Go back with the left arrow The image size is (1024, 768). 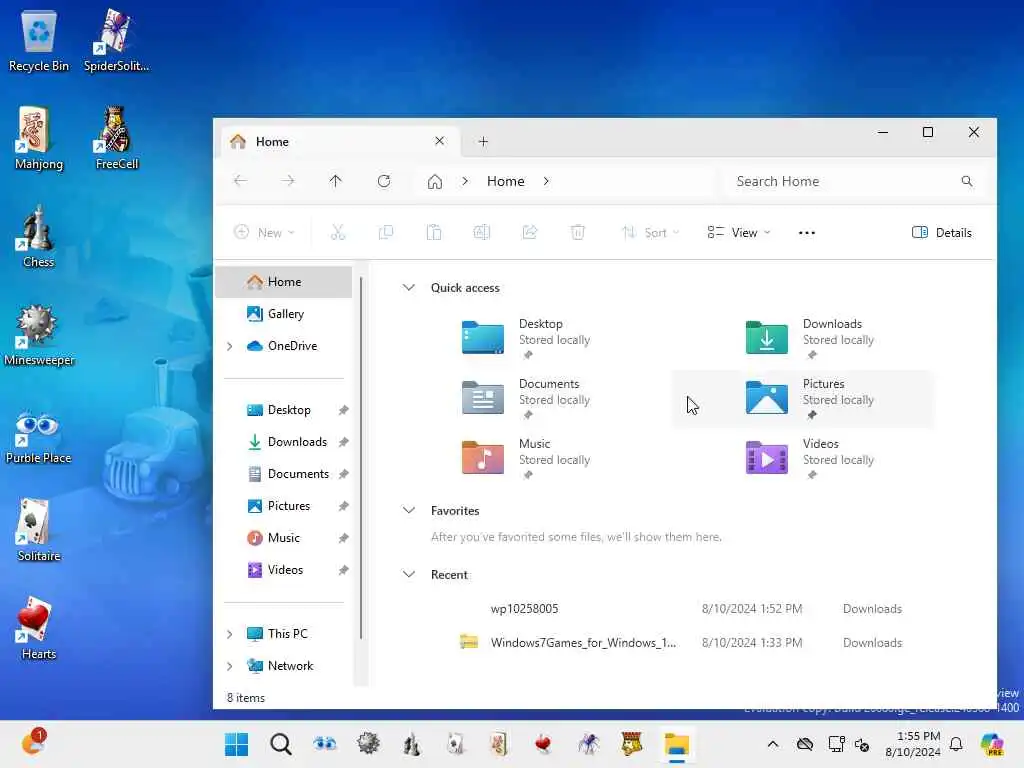pyautogui.click(x=240, y=181)
